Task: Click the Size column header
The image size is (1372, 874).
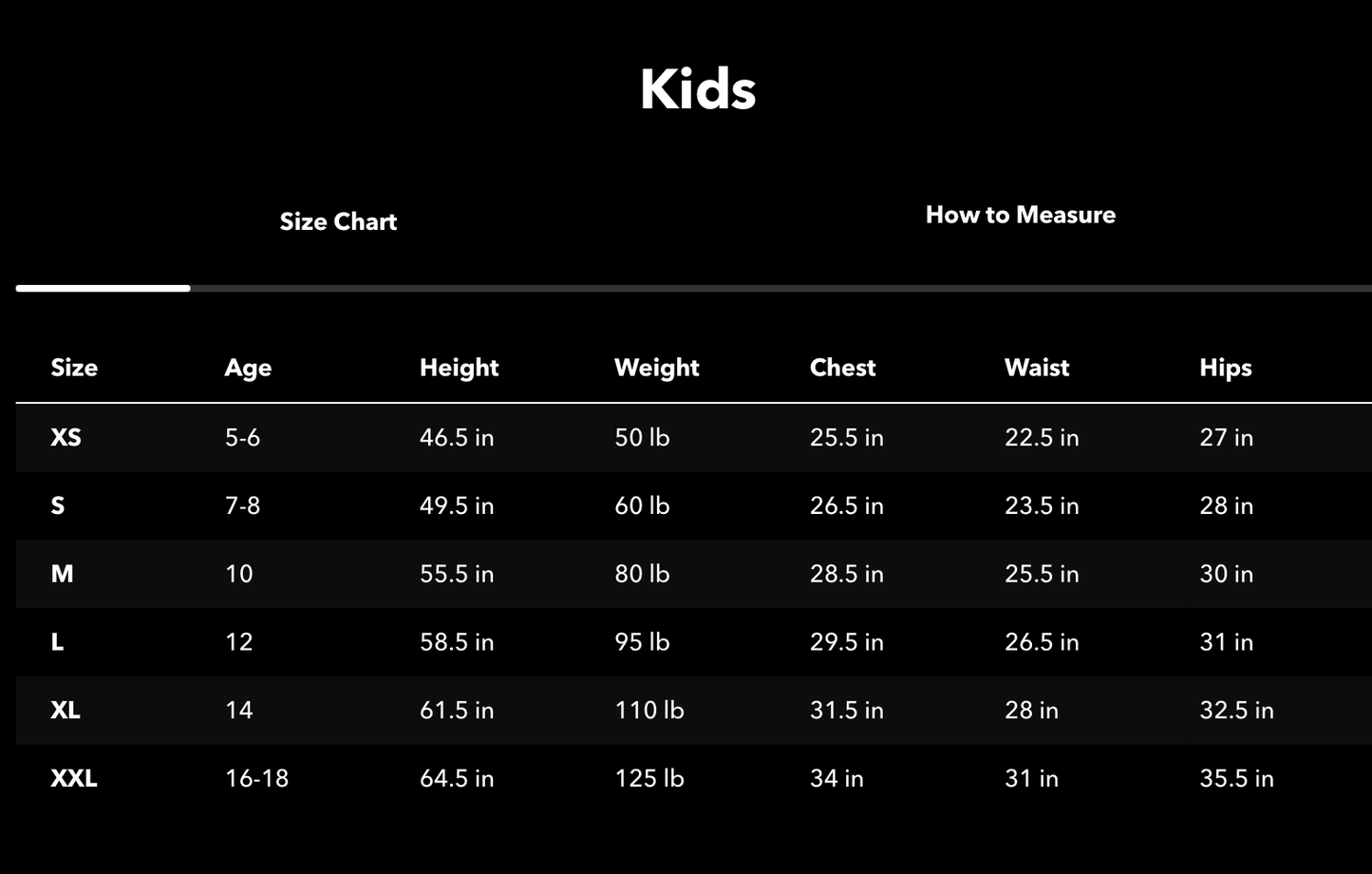Action: pos(74,368)
